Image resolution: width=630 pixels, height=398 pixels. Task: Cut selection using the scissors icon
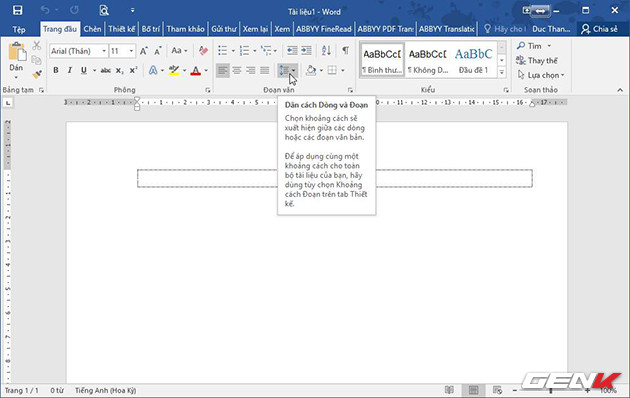click(x=37, y=45)
